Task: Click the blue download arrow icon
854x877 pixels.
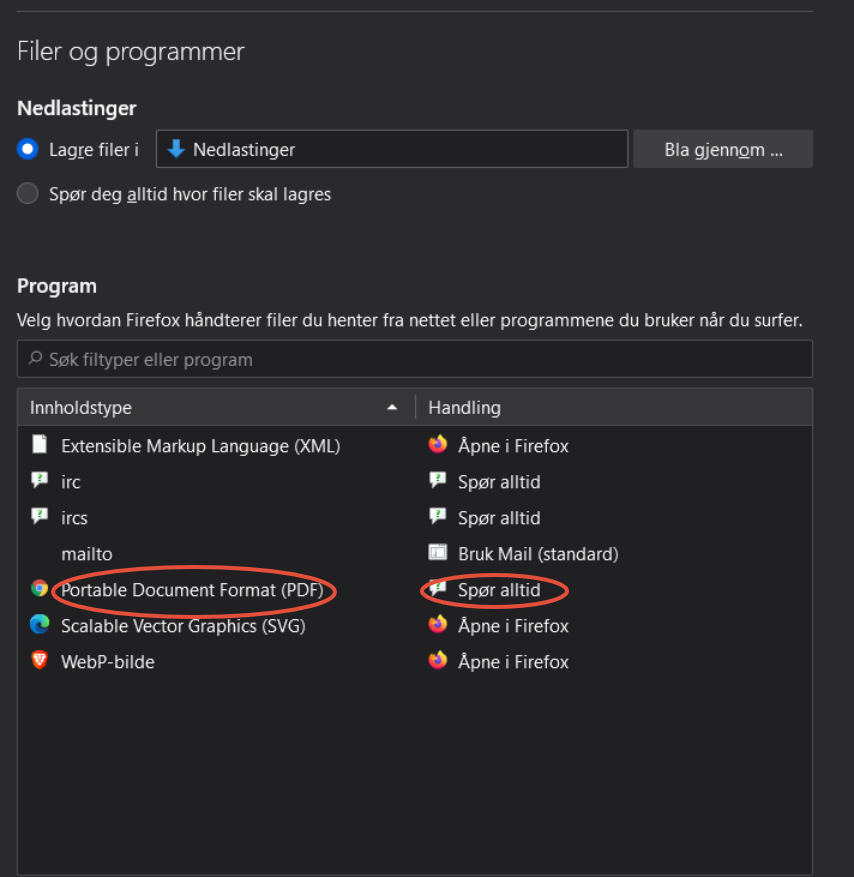Action: click(x=177, y=149)
